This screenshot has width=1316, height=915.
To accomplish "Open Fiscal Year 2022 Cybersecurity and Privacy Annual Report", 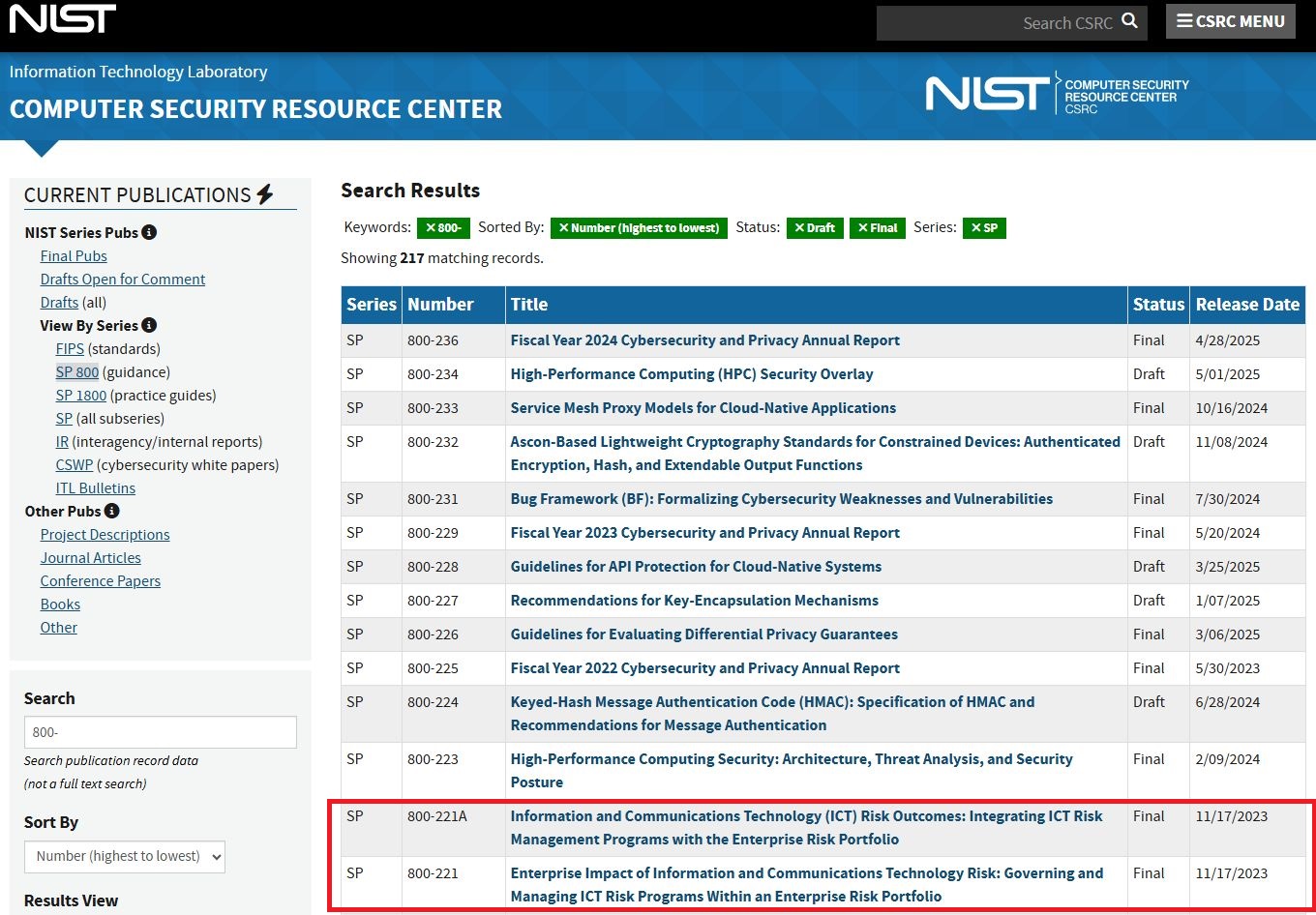I will coord(705,668).
